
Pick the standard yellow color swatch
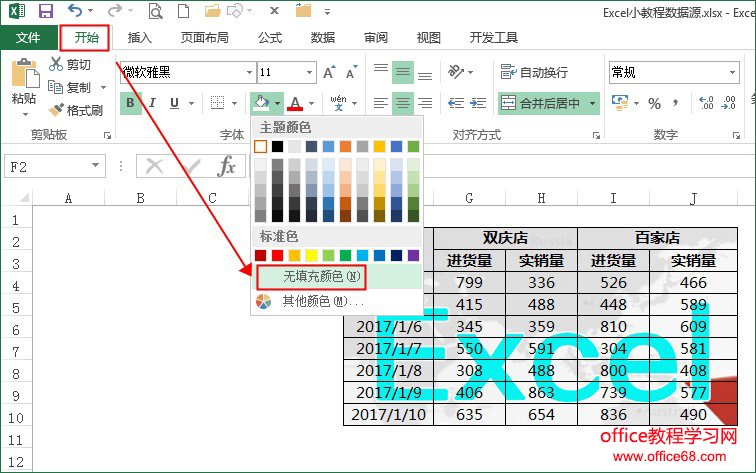point(311,255)
